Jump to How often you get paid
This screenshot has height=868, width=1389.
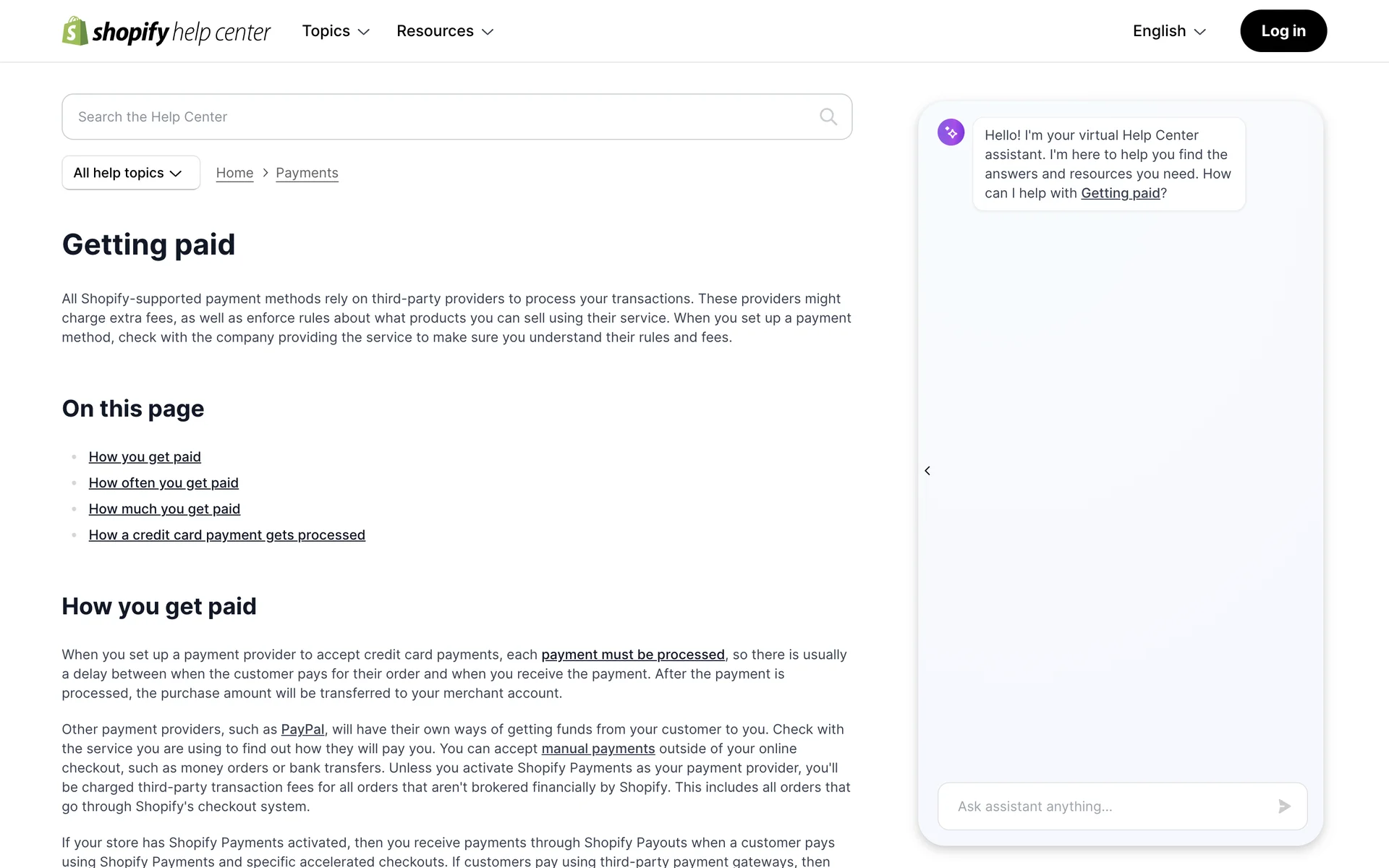(x=163, y=483)
